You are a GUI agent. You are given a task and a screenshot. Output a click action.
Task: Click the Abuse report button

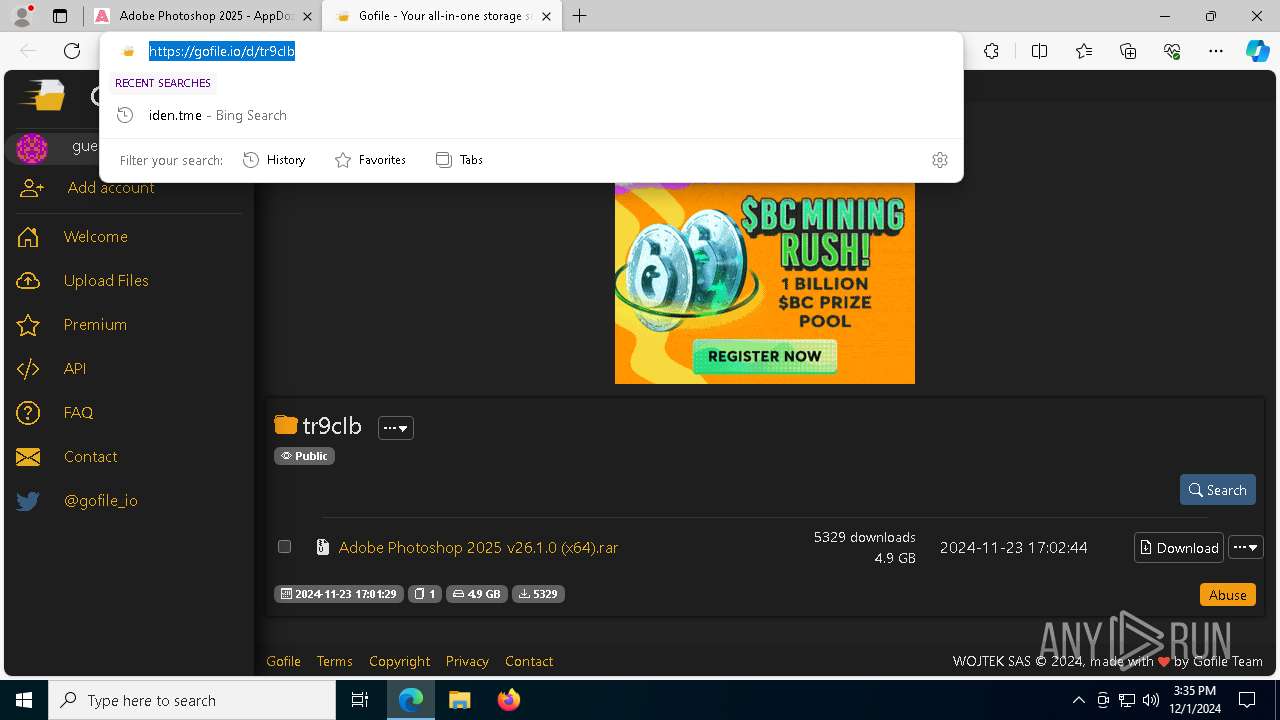click(x=1227, y=595)
